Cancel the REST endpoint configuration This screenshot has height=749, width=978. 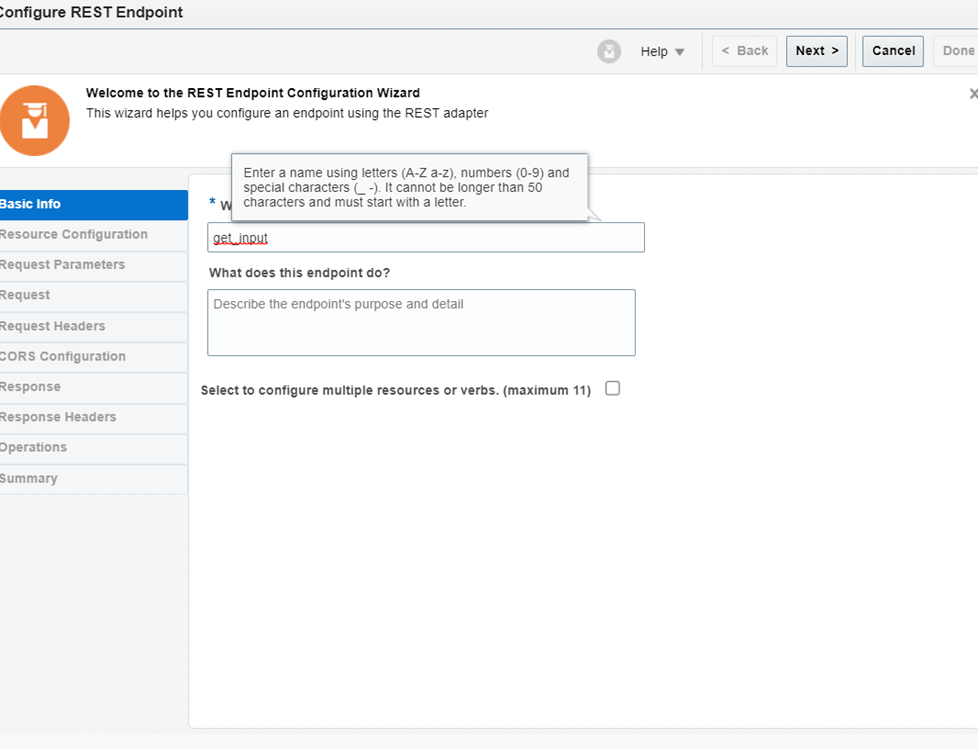893,51
